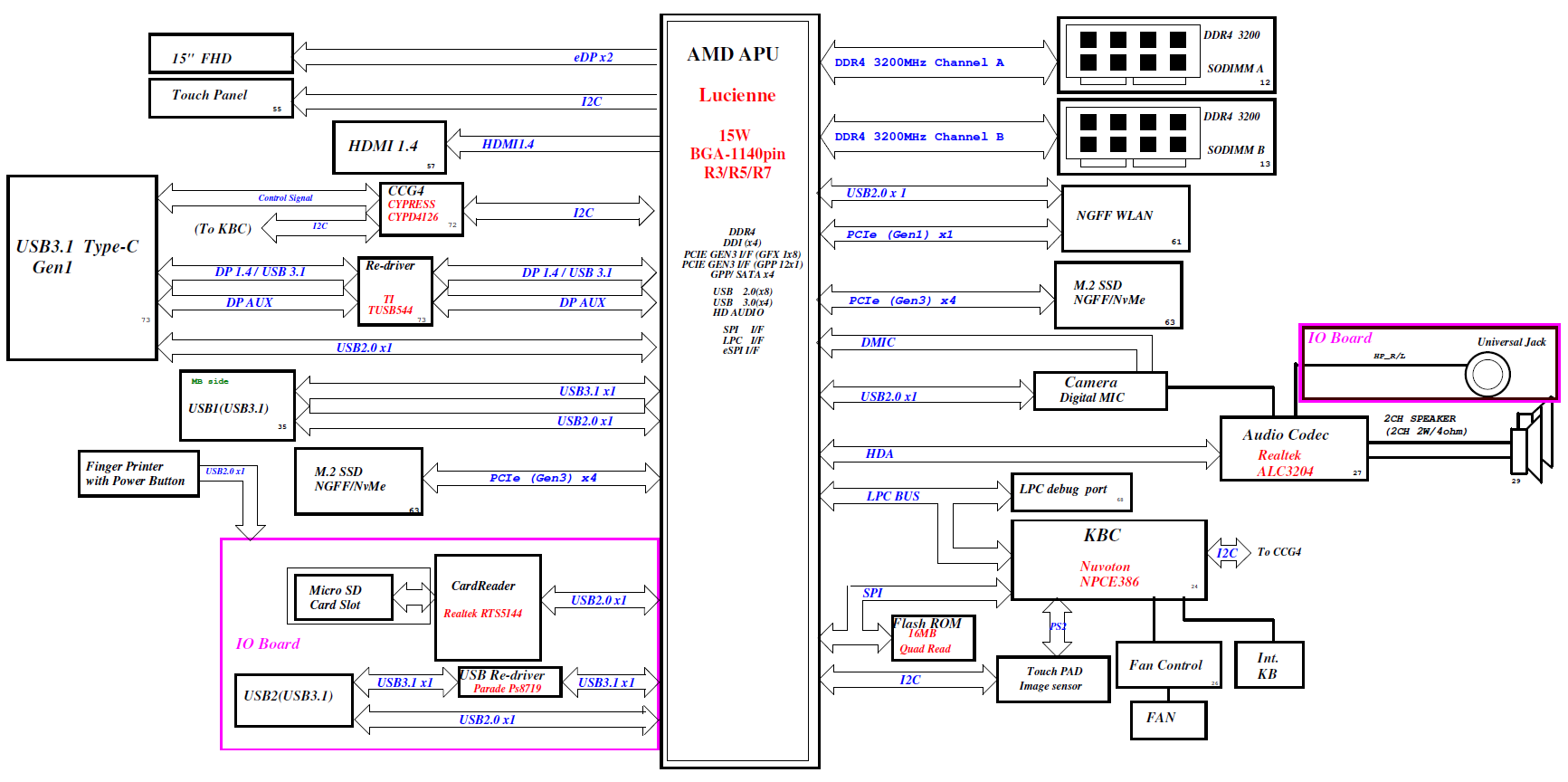Click the Universal Jack circular connector symbol
The image size is (1568, 782).
pos(1487,373)
